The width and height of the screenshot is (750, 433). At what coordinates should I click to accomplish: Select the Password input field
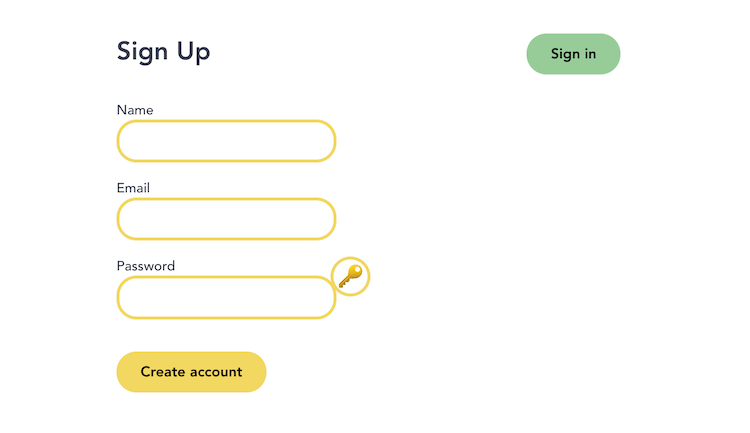(x=226, y=298)
